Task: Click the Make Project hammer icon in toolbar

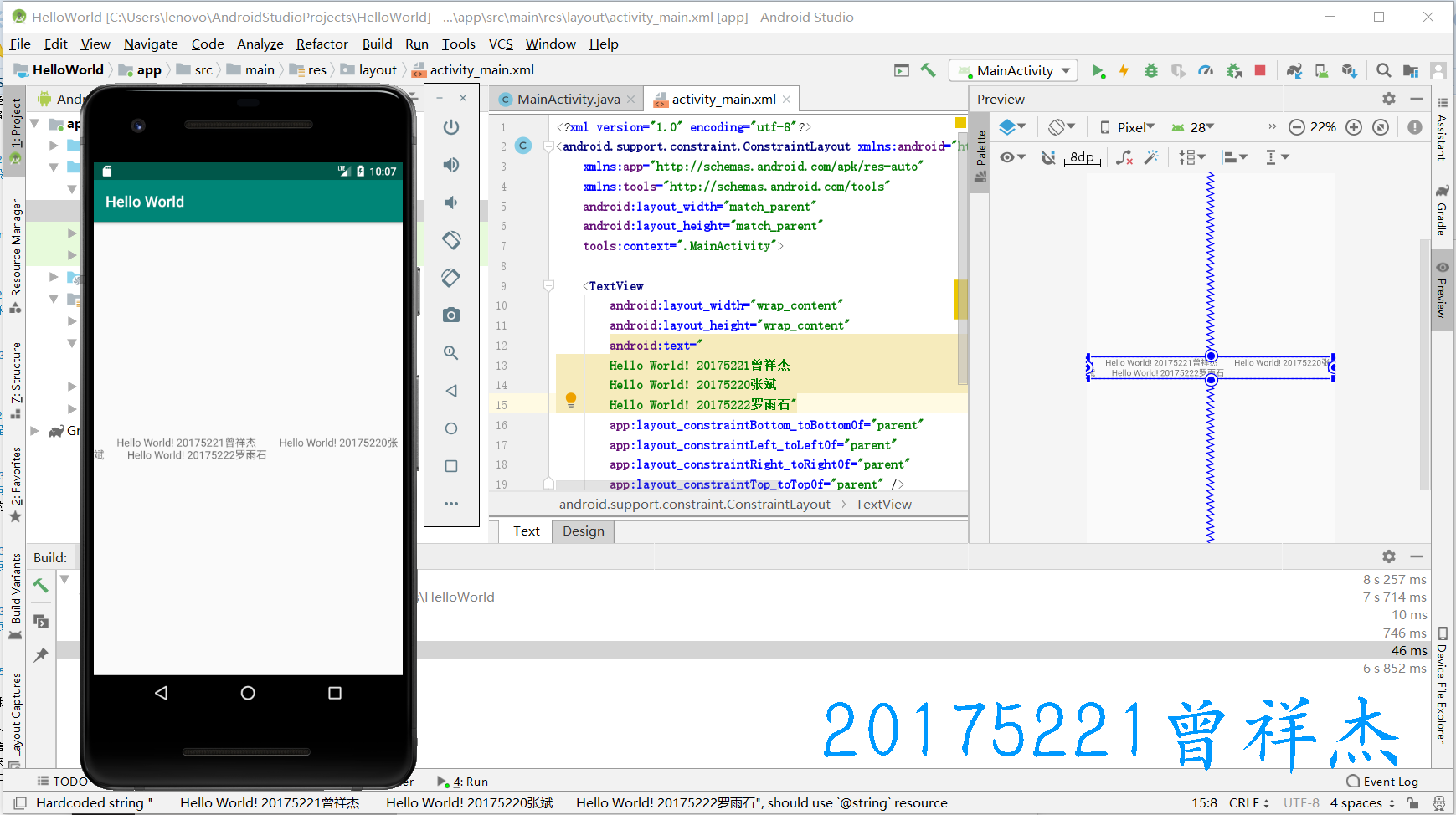Action: [928, 70]
